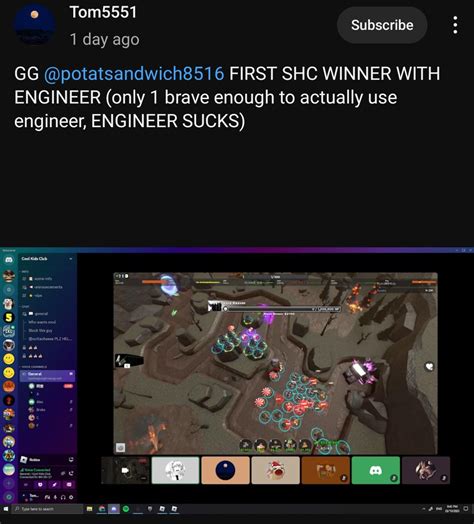
Task: Open Discord user settings gear icon
Action: pos(71,497)
